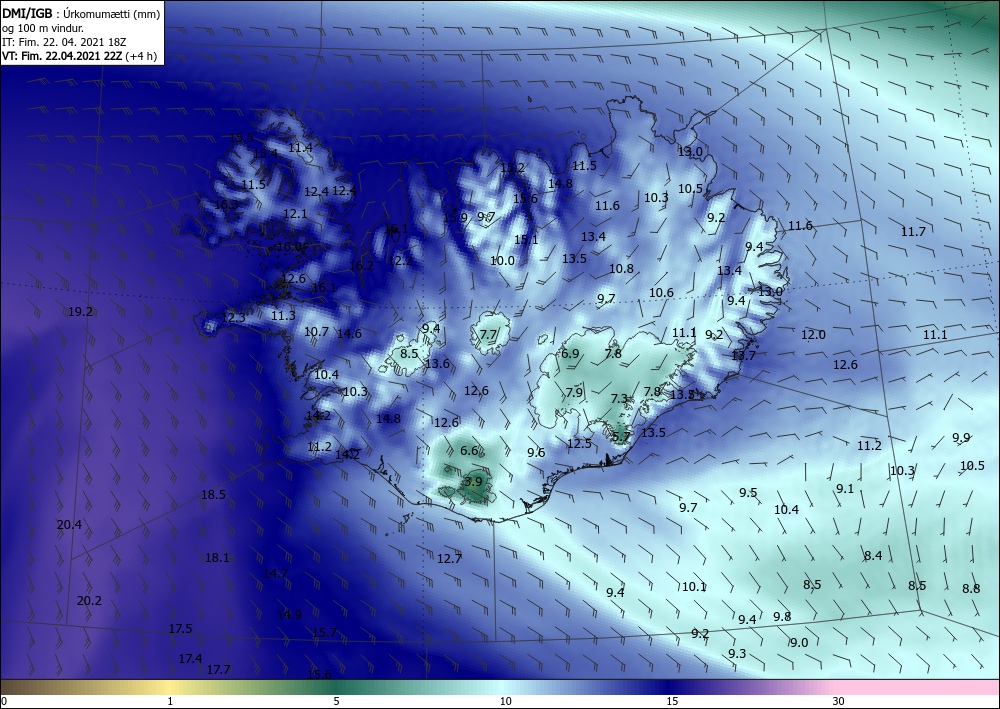Click the map value 10.1
This screenshot has height=709, width=1000.
coord(694,587)
